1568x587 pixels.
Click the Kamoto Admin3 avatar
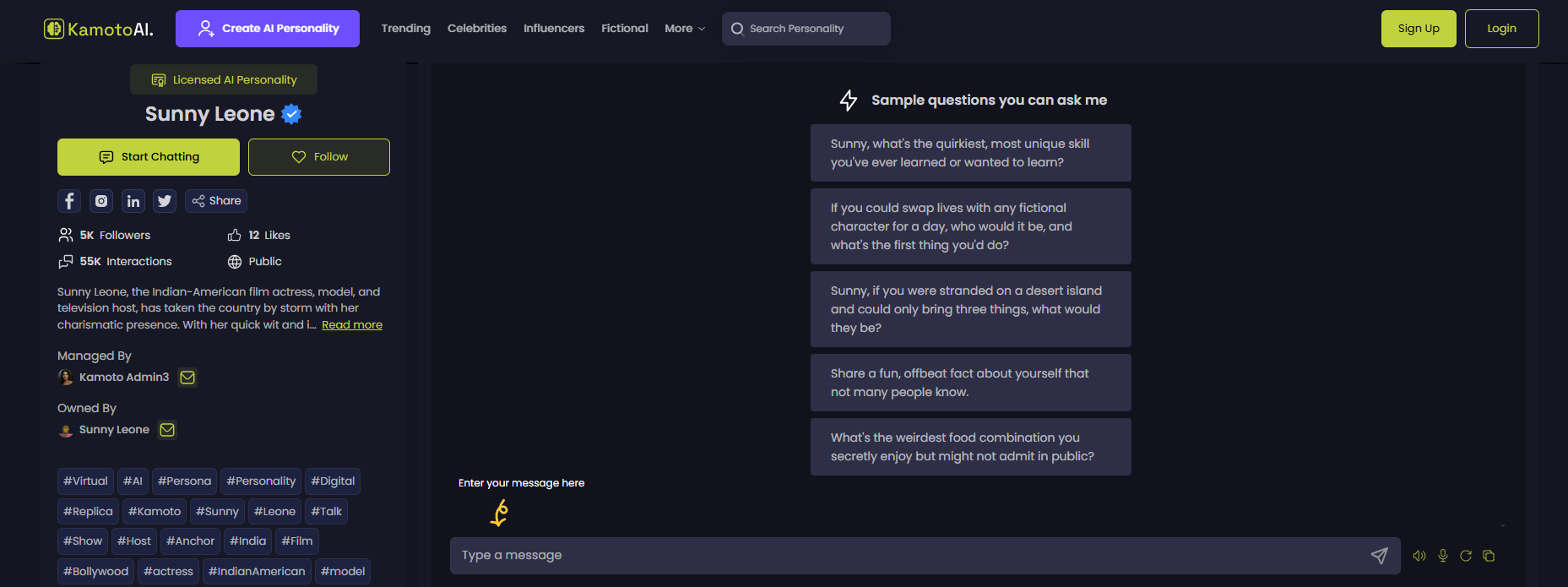pos(66,378)
